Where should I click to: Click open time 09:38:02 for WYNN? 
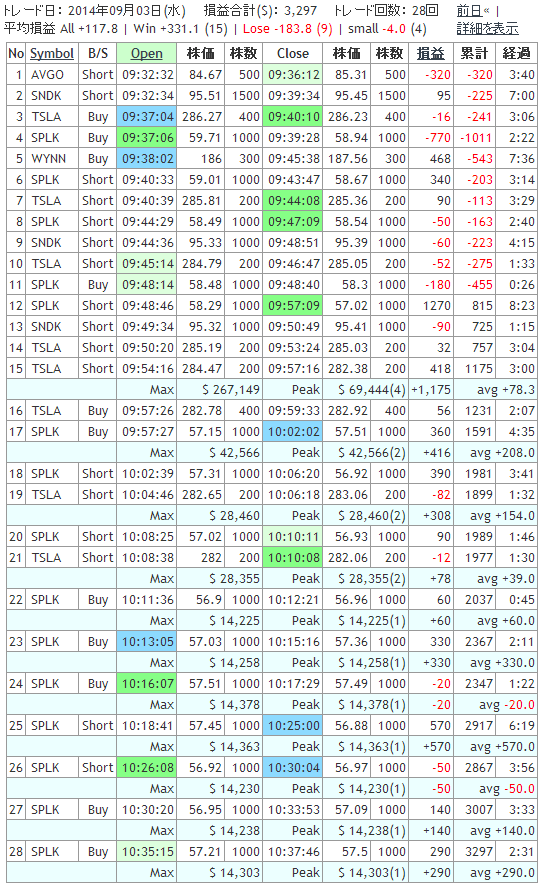point(146,158)
